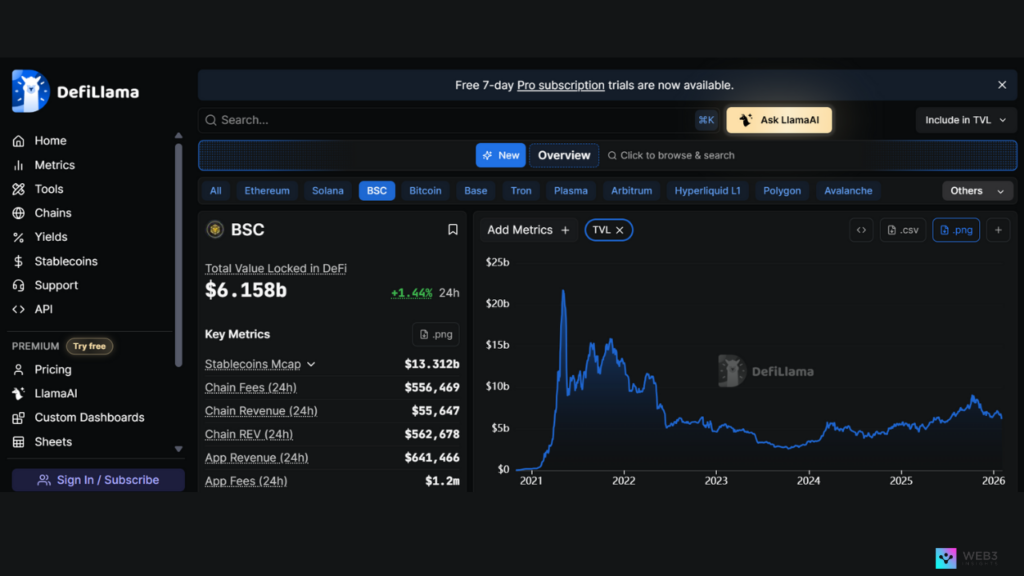Select the Metrics icon in the sidebar
The image size is (1024, 576).
click(x=19, y=165)
